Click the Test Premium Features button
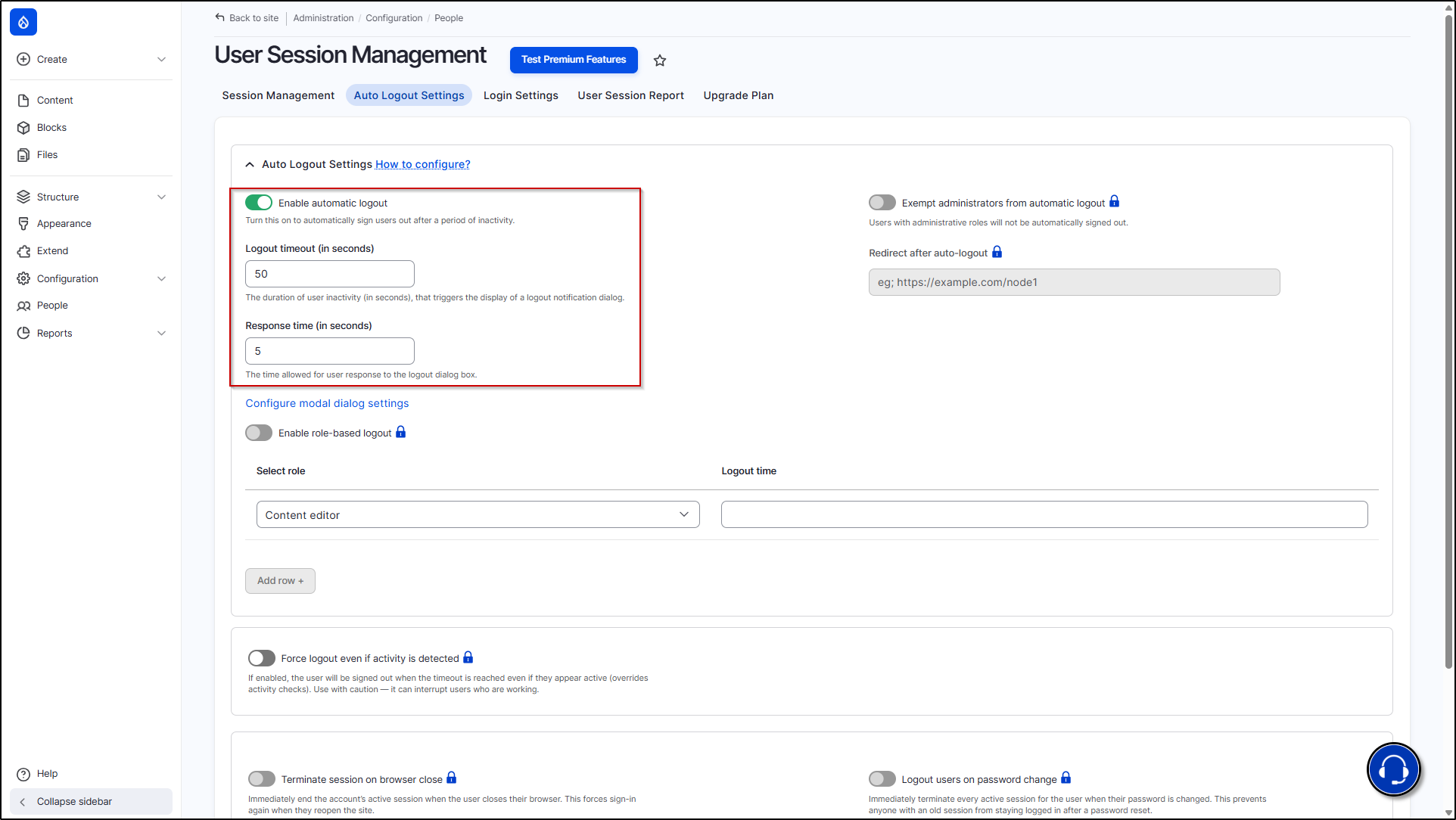1456x820 pixels. point(574,60)
